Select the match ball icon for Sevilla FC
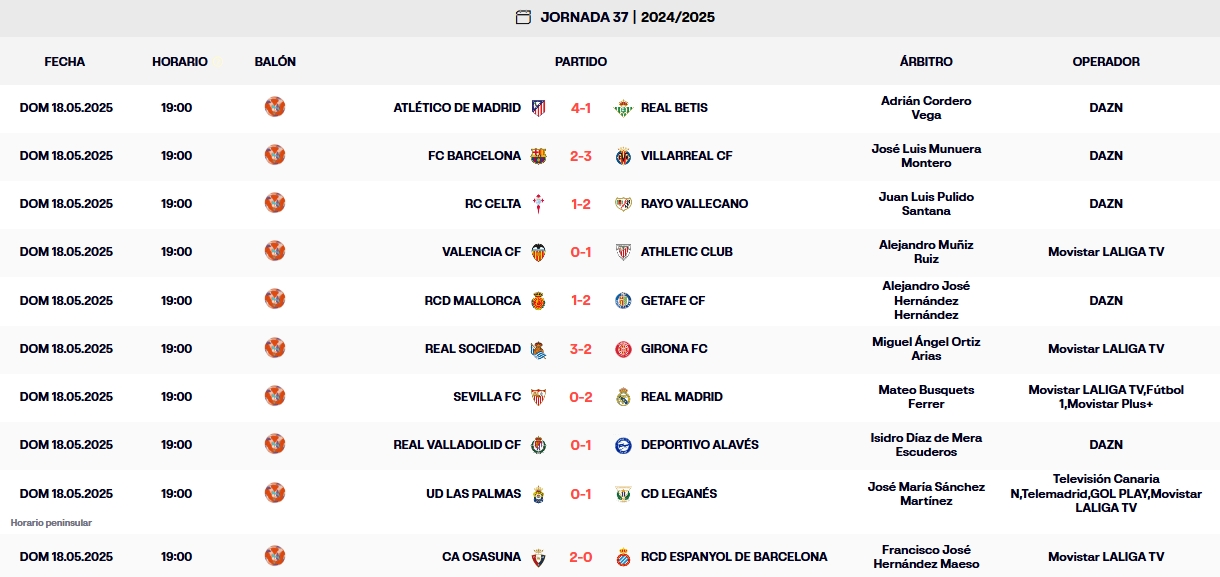The width and height of the screenshot is (1220, 577). coord(275,396)
